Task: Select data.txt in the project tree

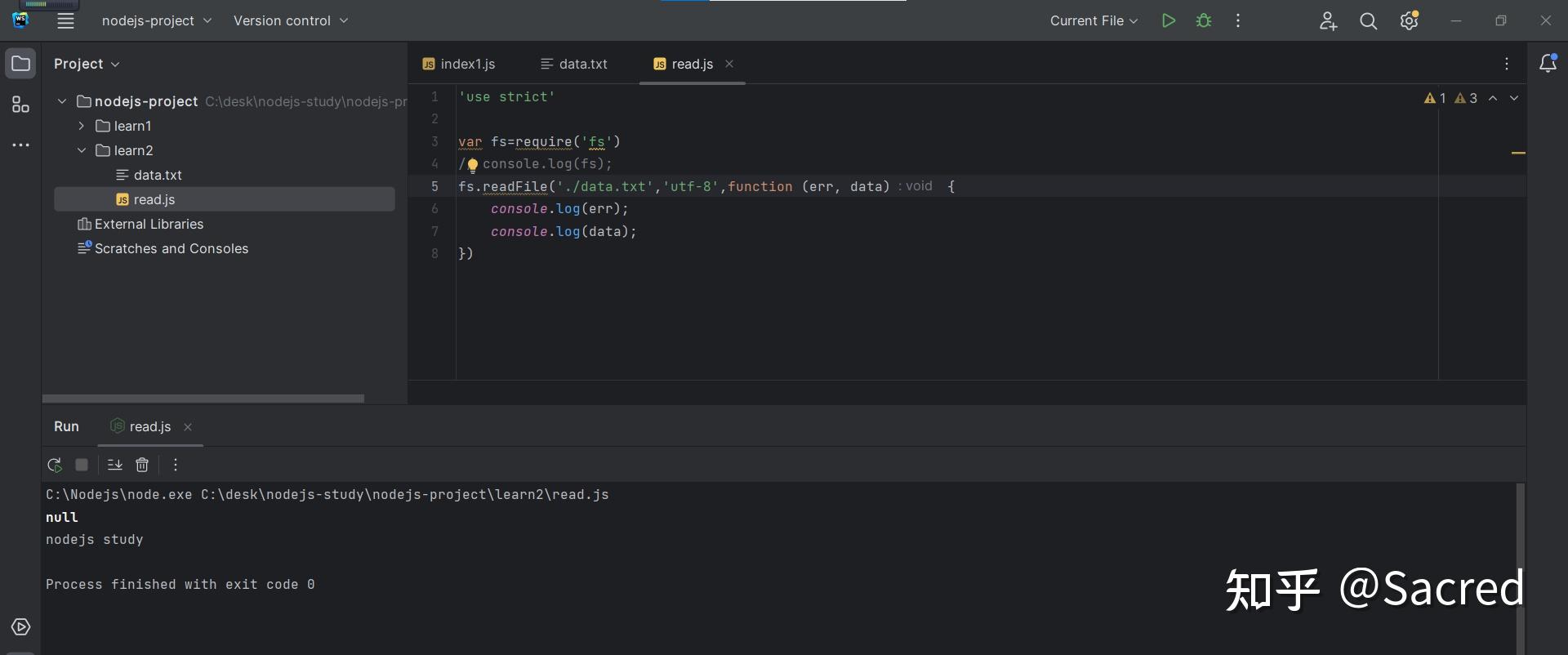Action: coord(158,175)
